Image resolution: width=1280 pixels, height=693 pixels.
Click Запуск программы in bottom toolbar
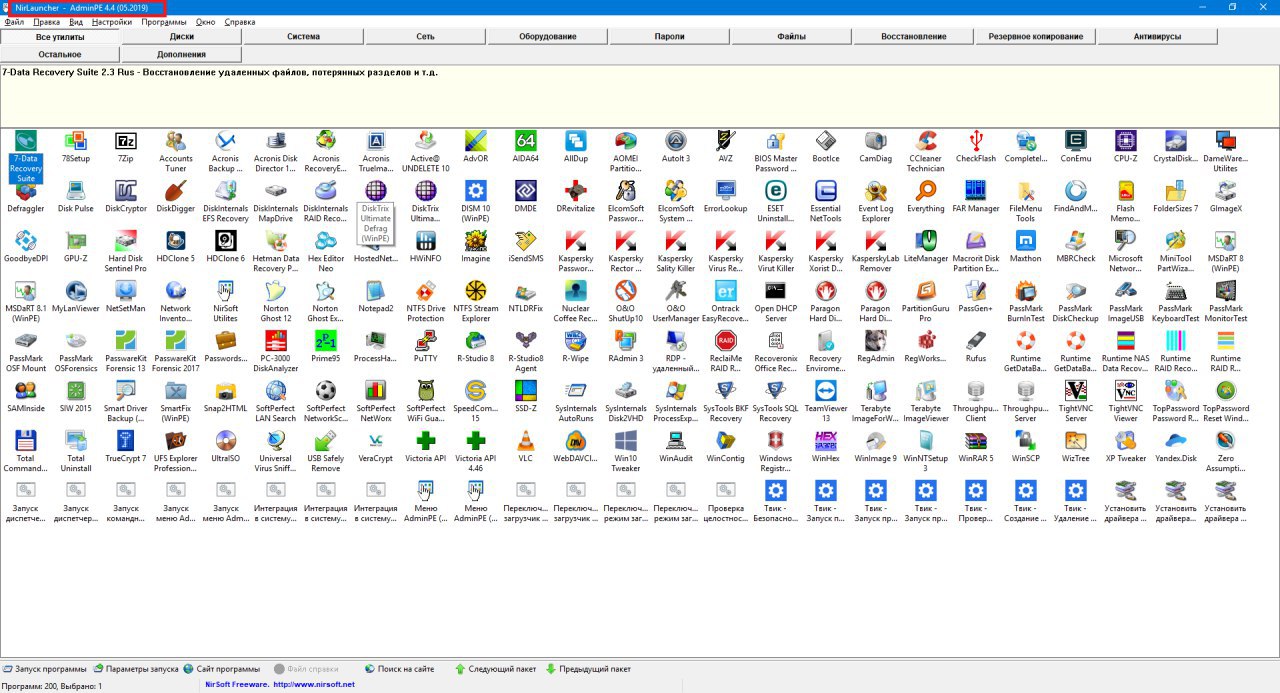(44, 669)
